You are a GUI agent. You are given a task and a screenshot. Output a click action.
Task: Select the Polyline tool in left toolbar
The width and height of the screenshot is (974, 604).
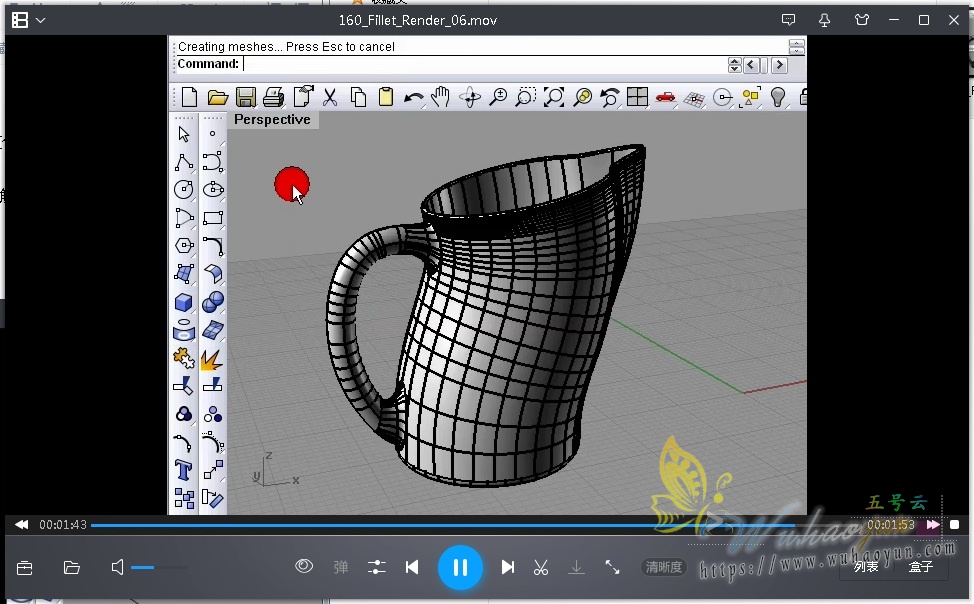click(x=184, y=162)
